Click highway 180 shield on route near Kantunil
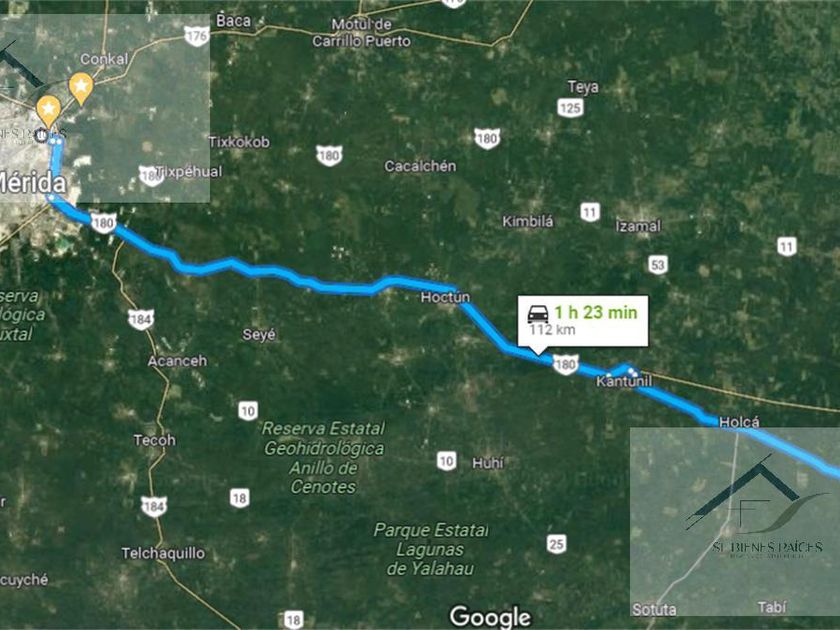This screenshot has width=840, height=630. pos(566,365)
